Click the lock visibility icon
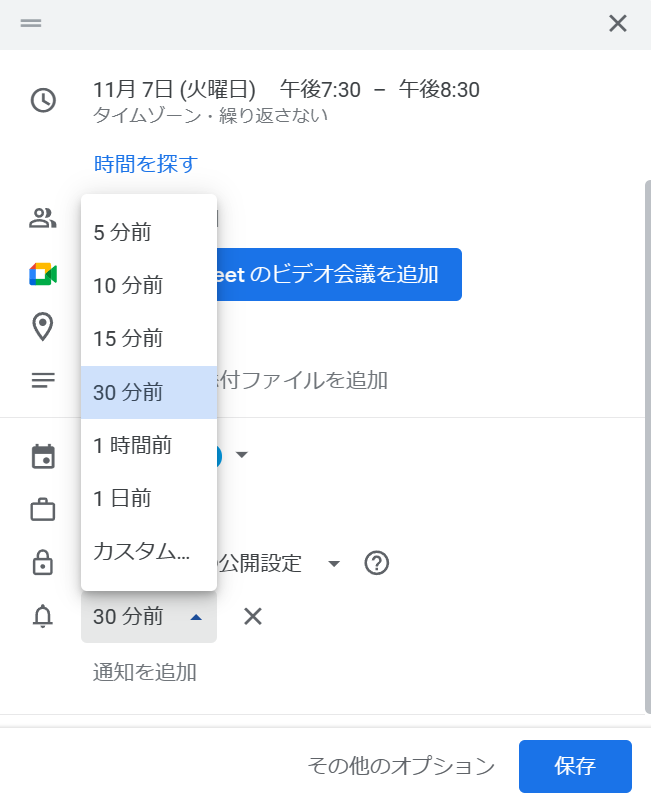 click(x=43, y=563)
